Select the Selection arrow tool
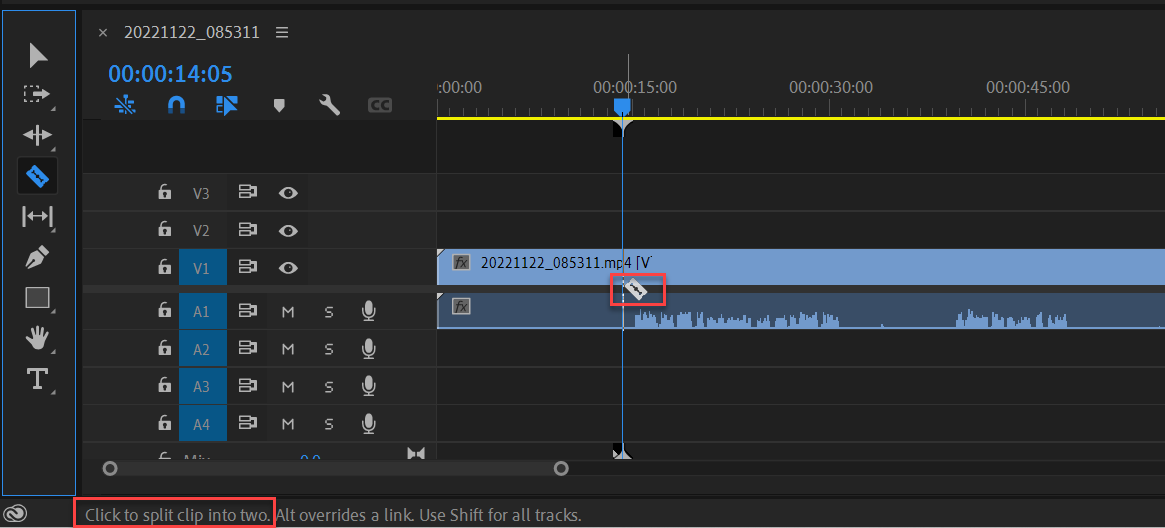This screenshot has height=528, width=1165. (38, 56)
